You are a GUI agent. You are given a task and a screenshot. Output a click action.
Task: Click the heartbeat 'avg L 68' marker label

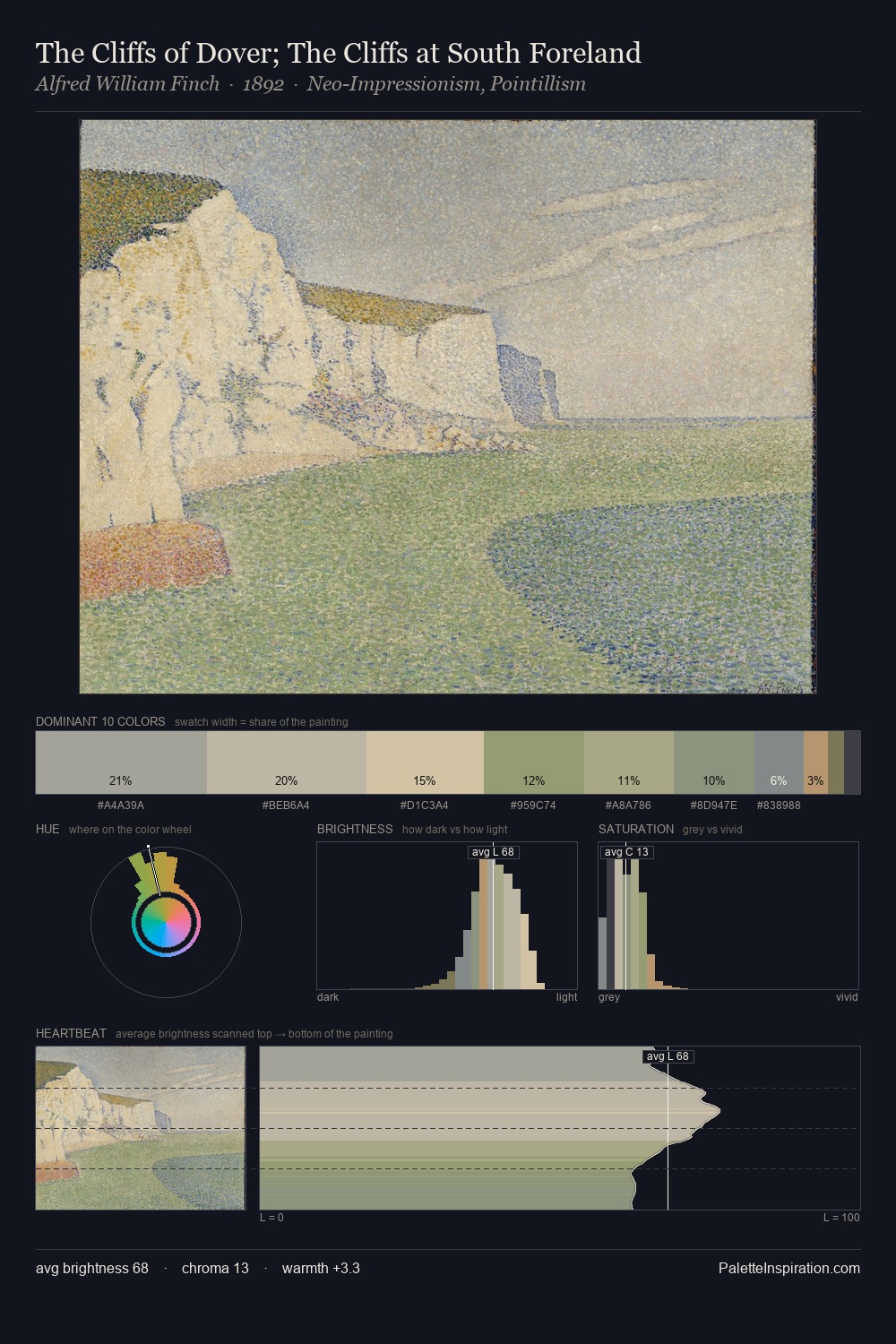668,1056
